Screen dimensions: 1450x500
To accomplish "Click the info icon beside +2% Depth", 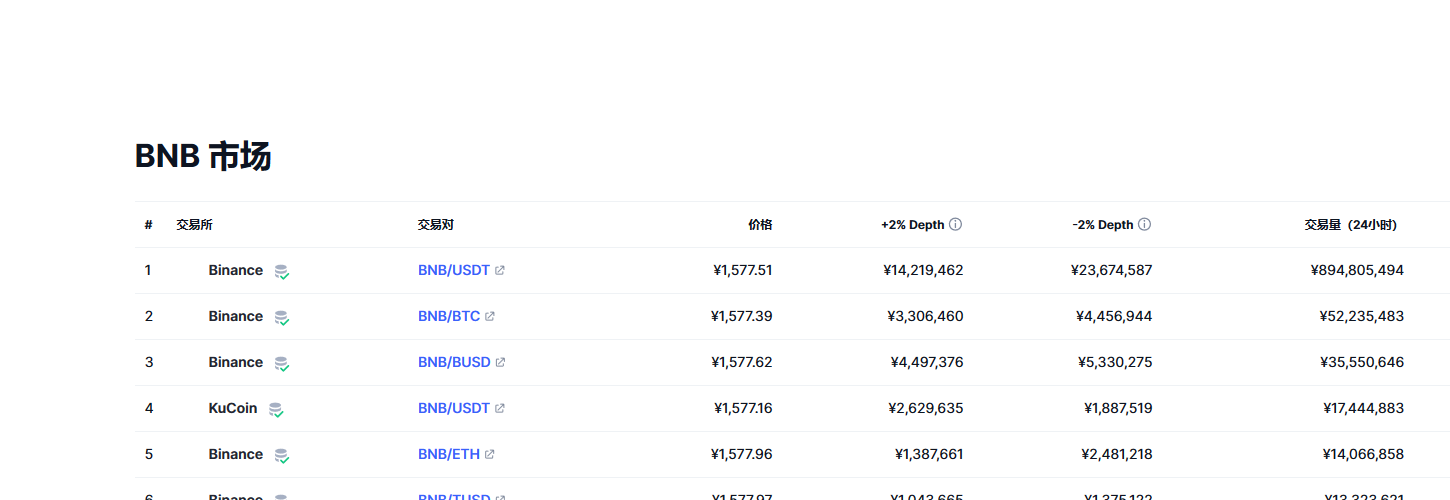I will point(955,225).
